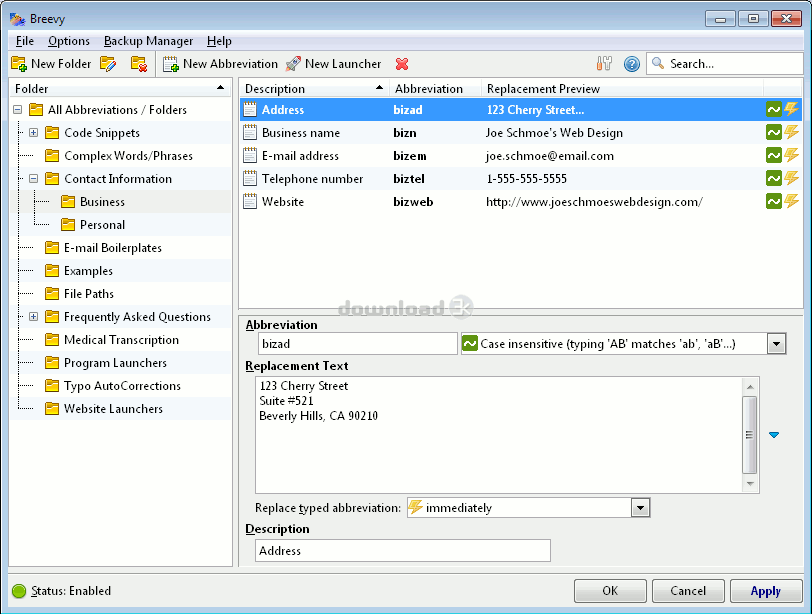Image resolution: width=812 pixels, height=614 pixels.
Task: Open the File menu
Action: click(25, 41)
